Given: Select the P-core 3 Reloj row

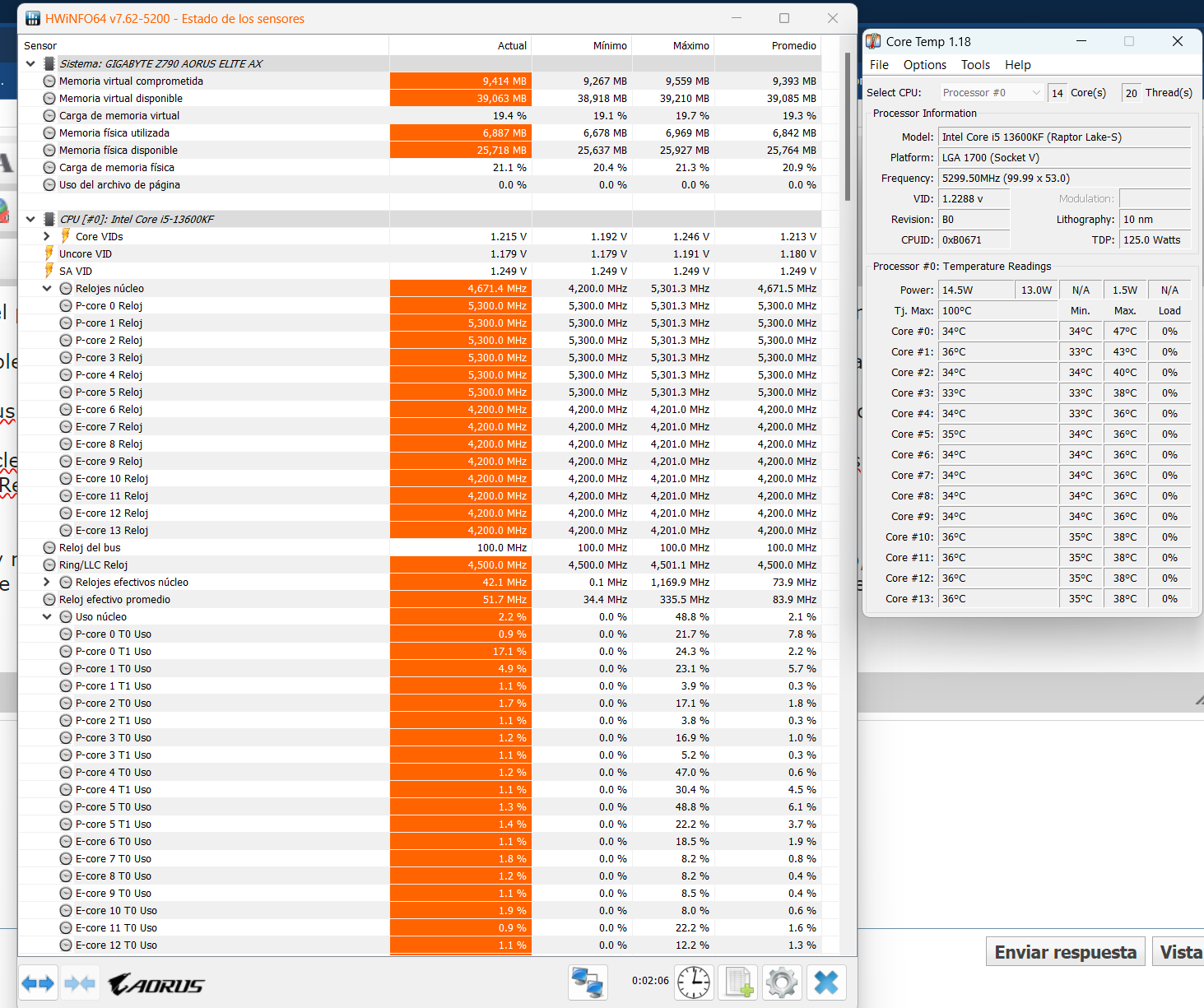Looking at the screenshot, I should click(420, 357).
